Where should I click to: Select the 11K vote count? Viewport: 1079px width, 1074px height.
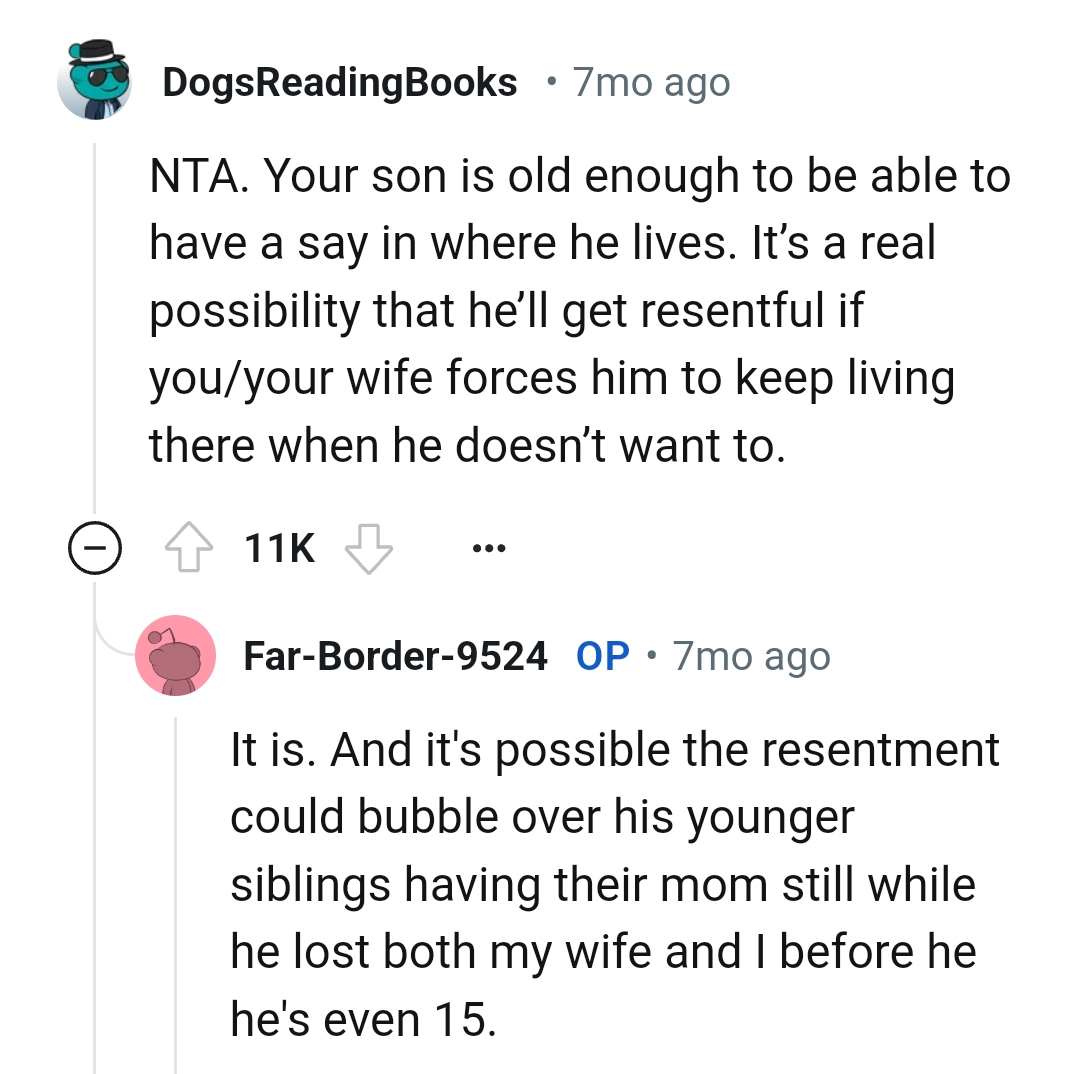(x=279, y=546)
